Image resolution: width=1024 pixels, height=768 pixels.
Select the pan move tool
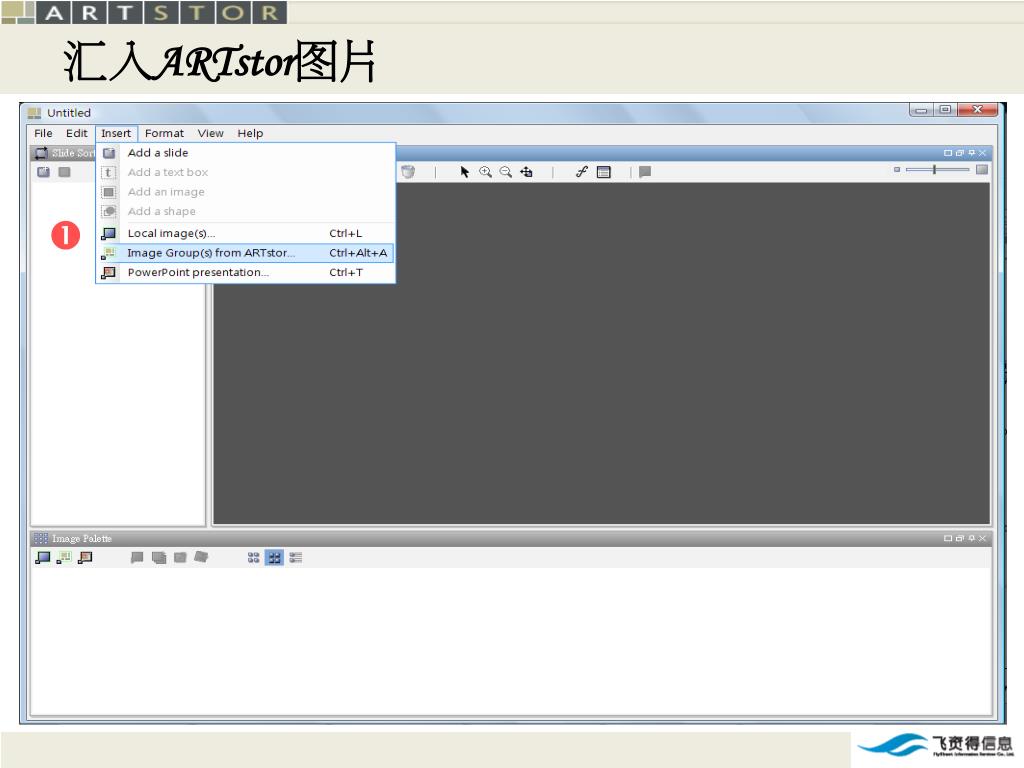click(x=526, y=172)
